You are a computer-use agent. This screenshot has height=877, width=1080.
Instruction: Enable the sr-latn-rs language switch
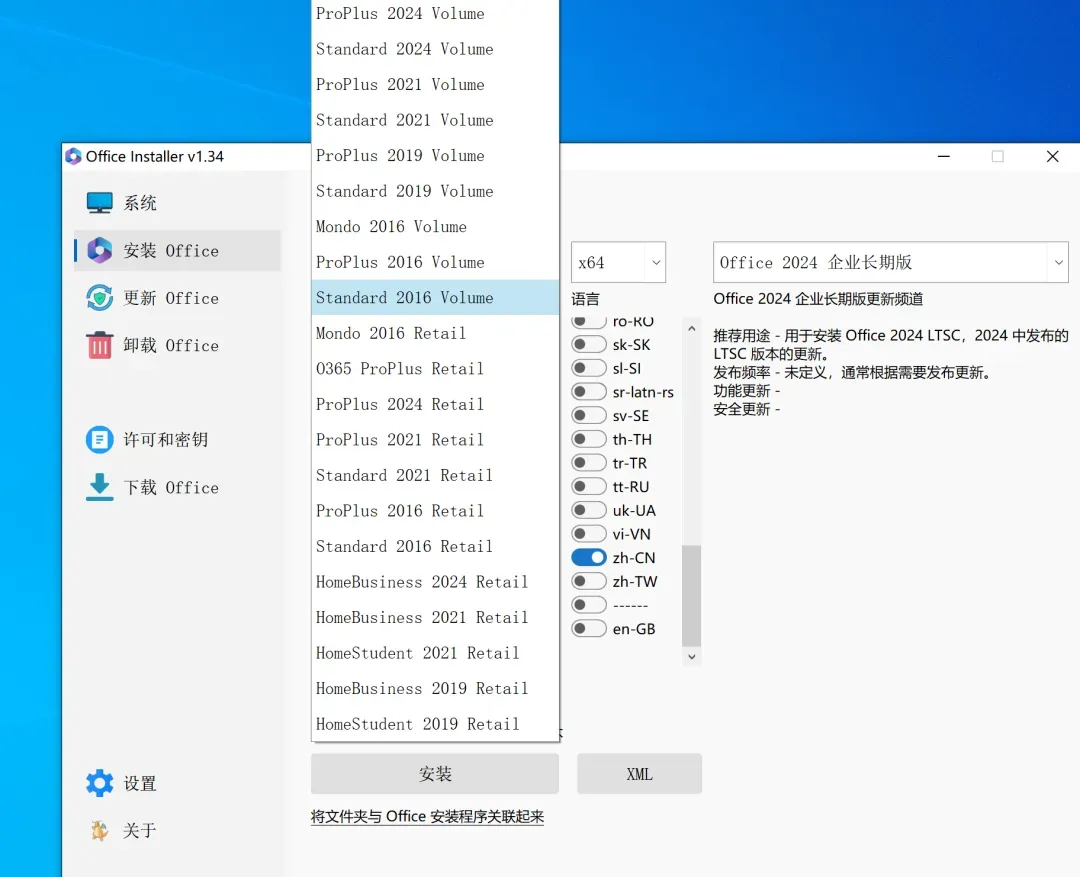589,392
